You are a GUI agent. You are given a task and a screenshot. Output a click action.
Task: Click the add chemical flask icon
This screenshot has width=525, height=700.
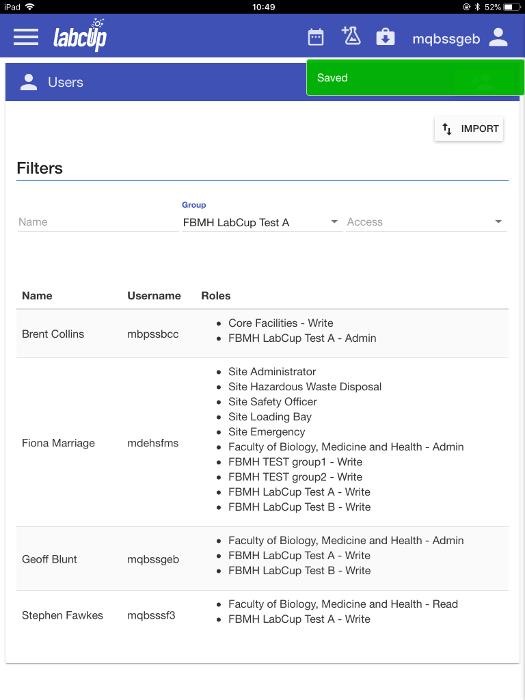click(x=351, y=36)
